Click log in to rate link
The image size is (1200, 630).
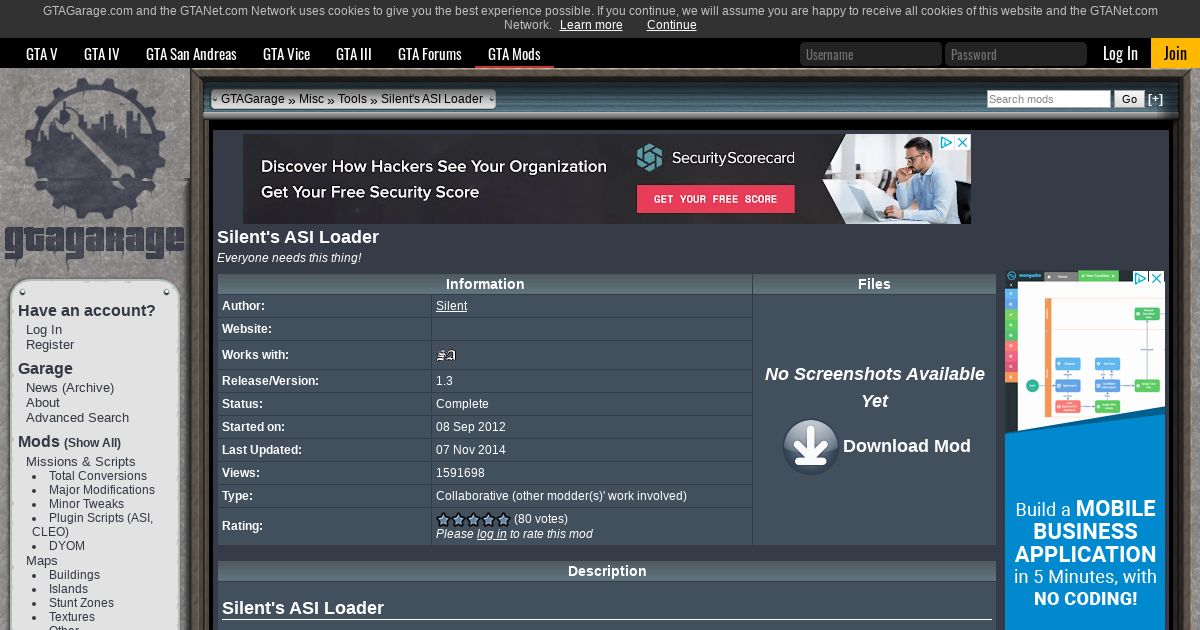pyautogui.click(x=492, y=534)
